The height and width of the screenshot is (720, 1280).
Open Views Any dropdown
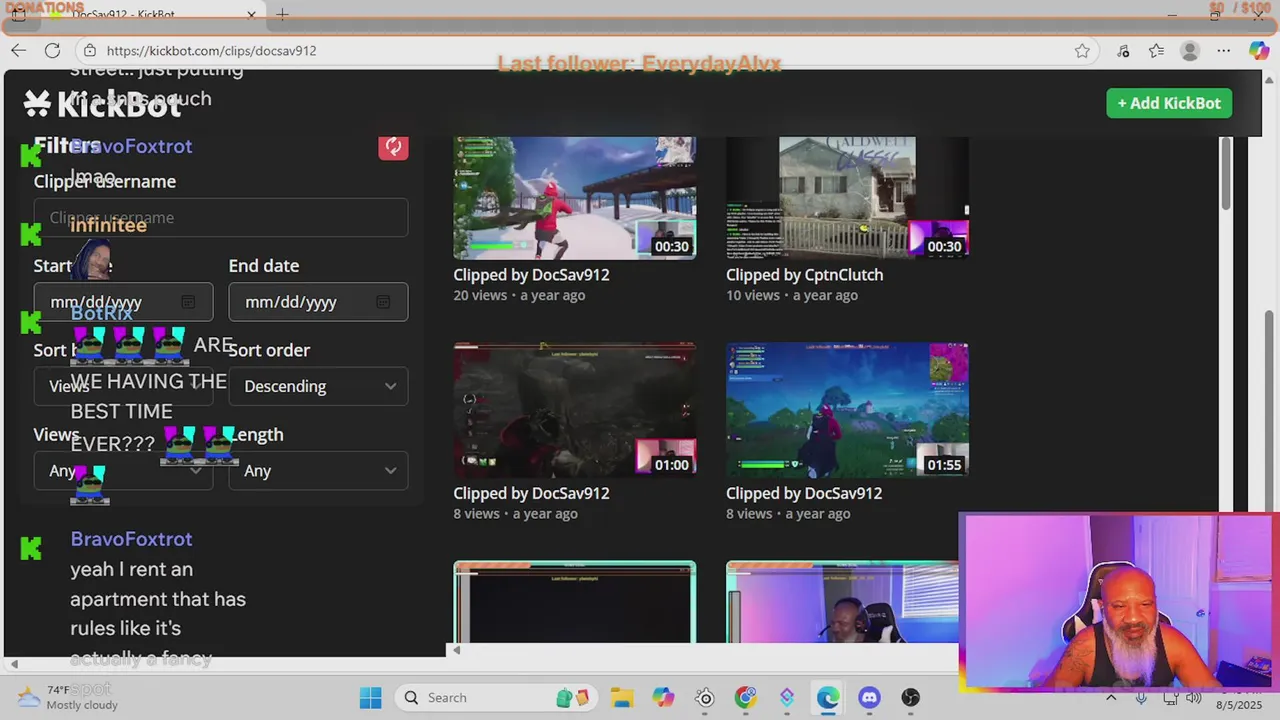click(123, 471)
